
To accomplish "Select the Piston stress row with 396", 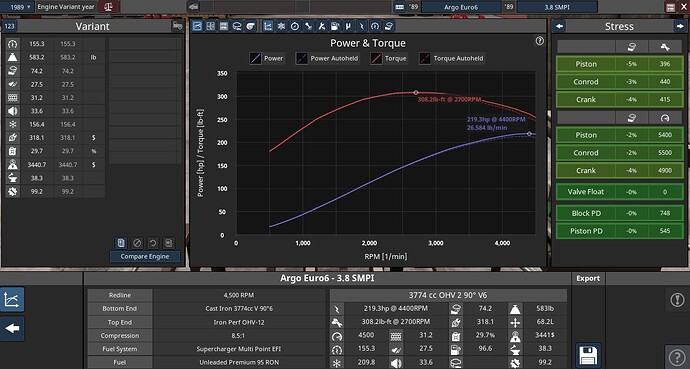I will click(620, 64).
